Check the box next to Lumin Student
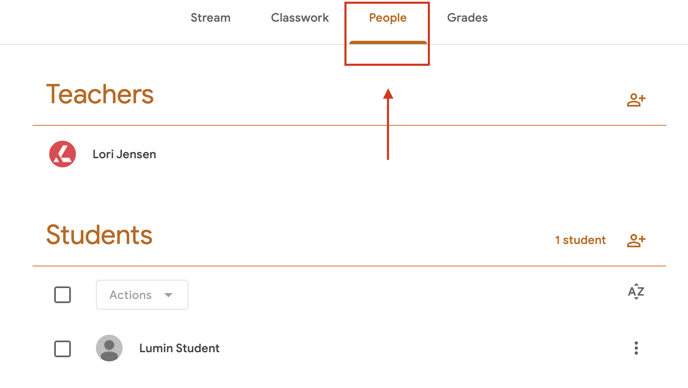 [62, 349]
